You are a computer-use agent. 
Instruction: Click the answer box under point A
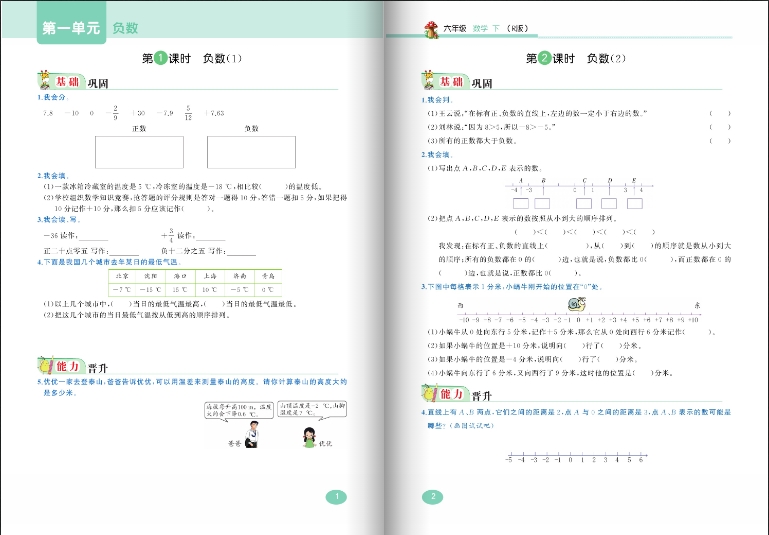tap(520, 203)
